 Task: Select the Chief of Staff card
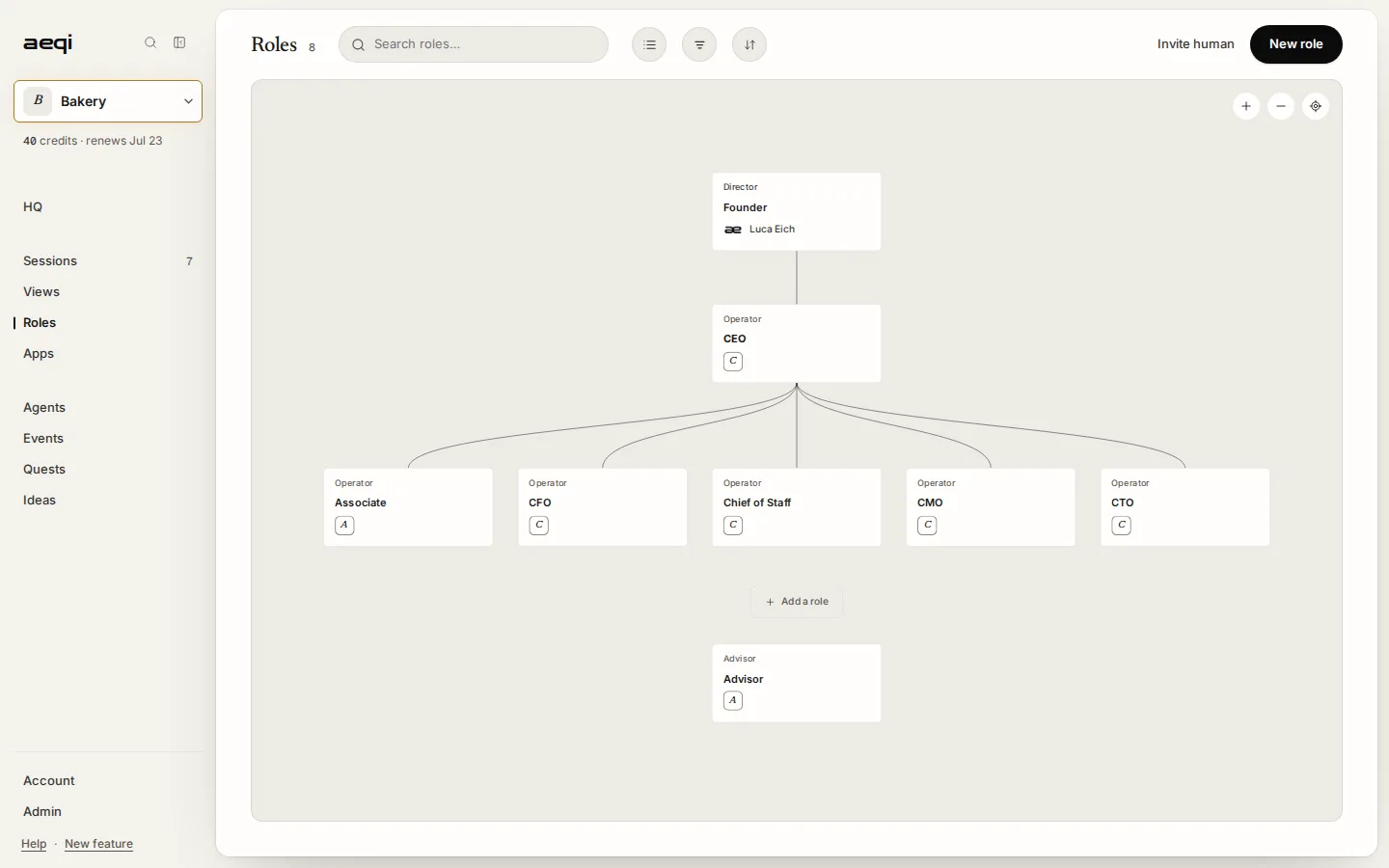coord(797,507)
